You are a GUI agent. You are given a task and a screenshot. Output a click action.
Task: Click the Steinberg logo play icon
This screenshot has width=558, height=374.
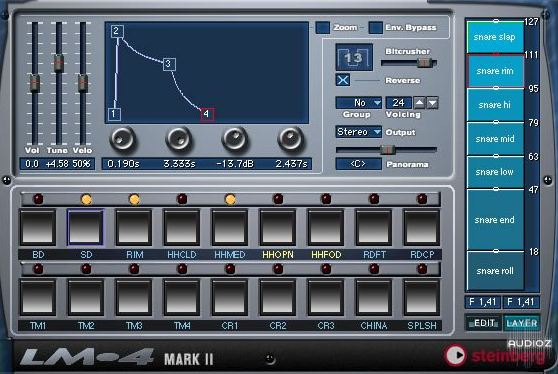456,354
